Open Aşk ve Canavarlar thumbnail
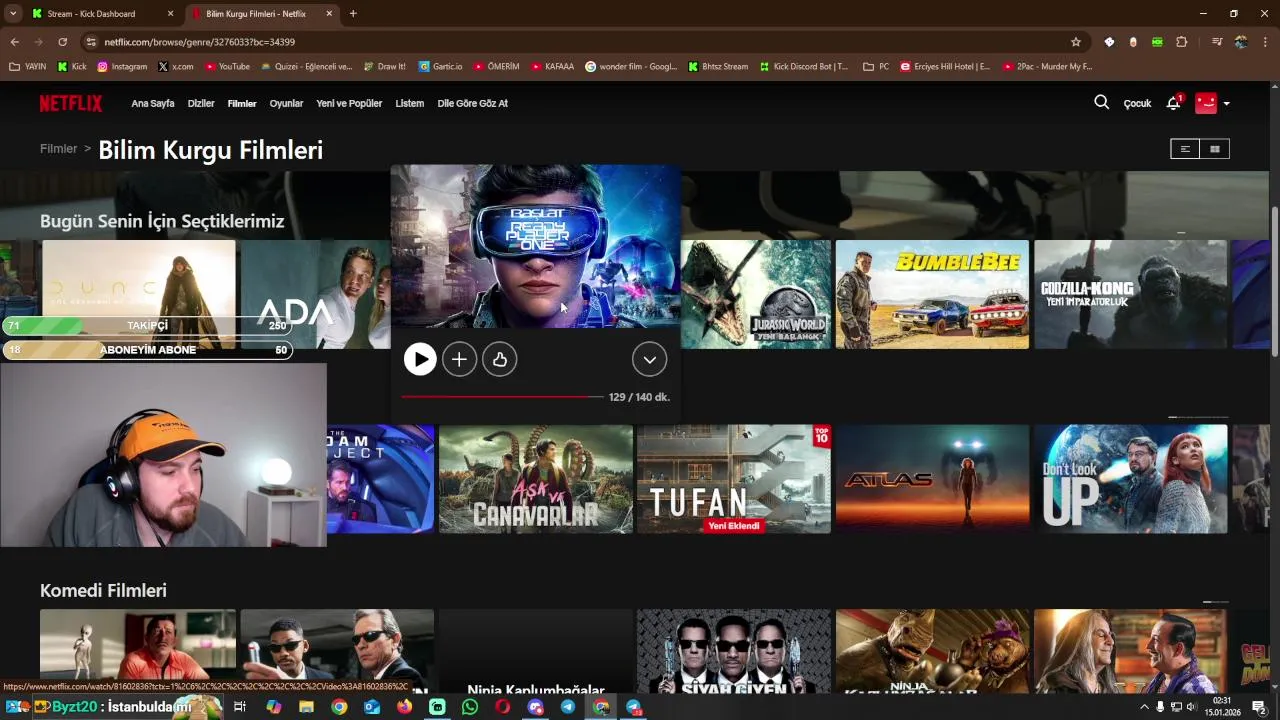Image resolution: width=1280 pixels, height=720 pixels. click(536, 479)
